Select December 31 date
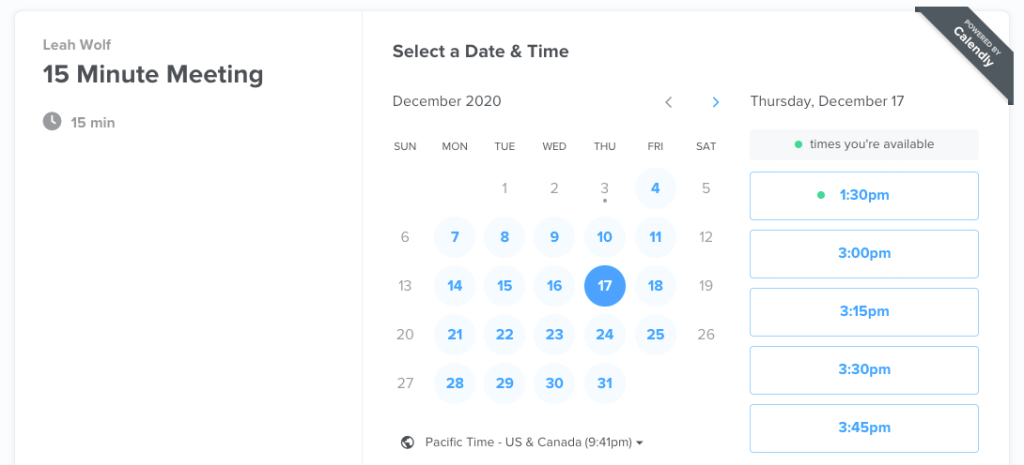 click(605, 384)
